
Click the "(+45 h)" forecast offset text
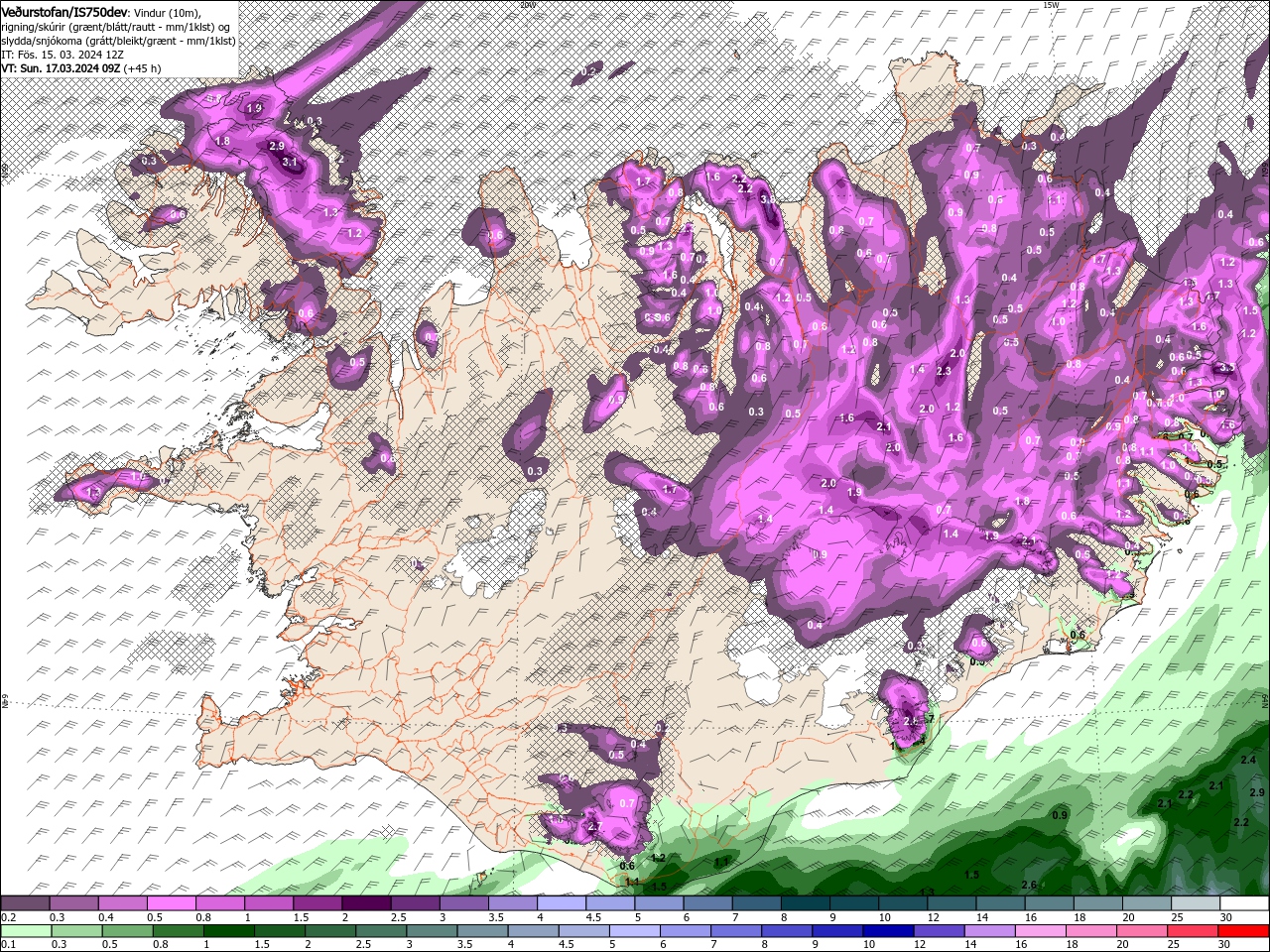click(x=143, y=68)
